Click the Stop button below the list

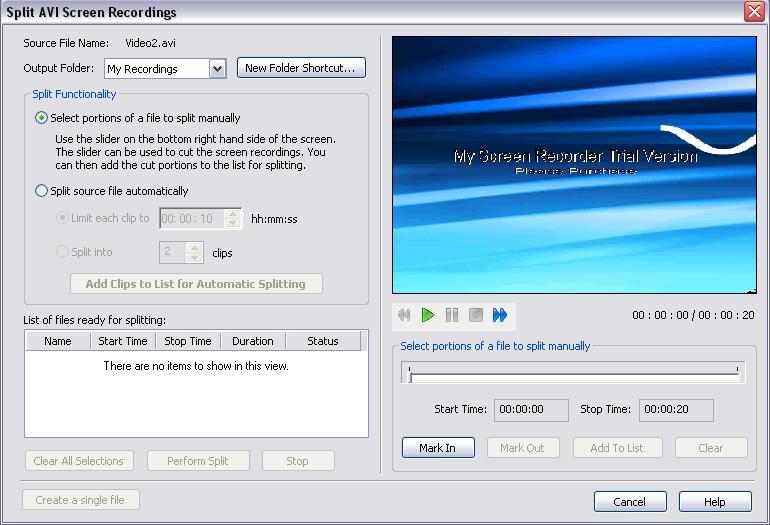click(x=298, y=461)
